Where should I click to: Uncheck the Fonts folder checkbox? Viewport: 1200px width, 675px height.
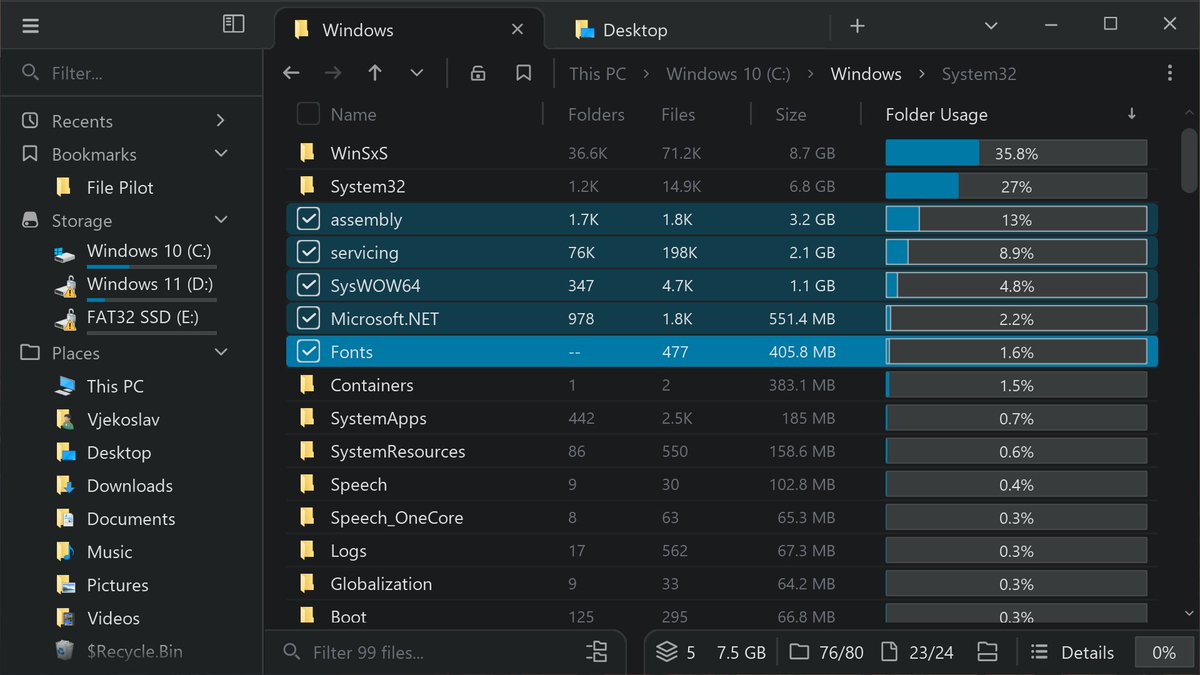click(308, 352)
